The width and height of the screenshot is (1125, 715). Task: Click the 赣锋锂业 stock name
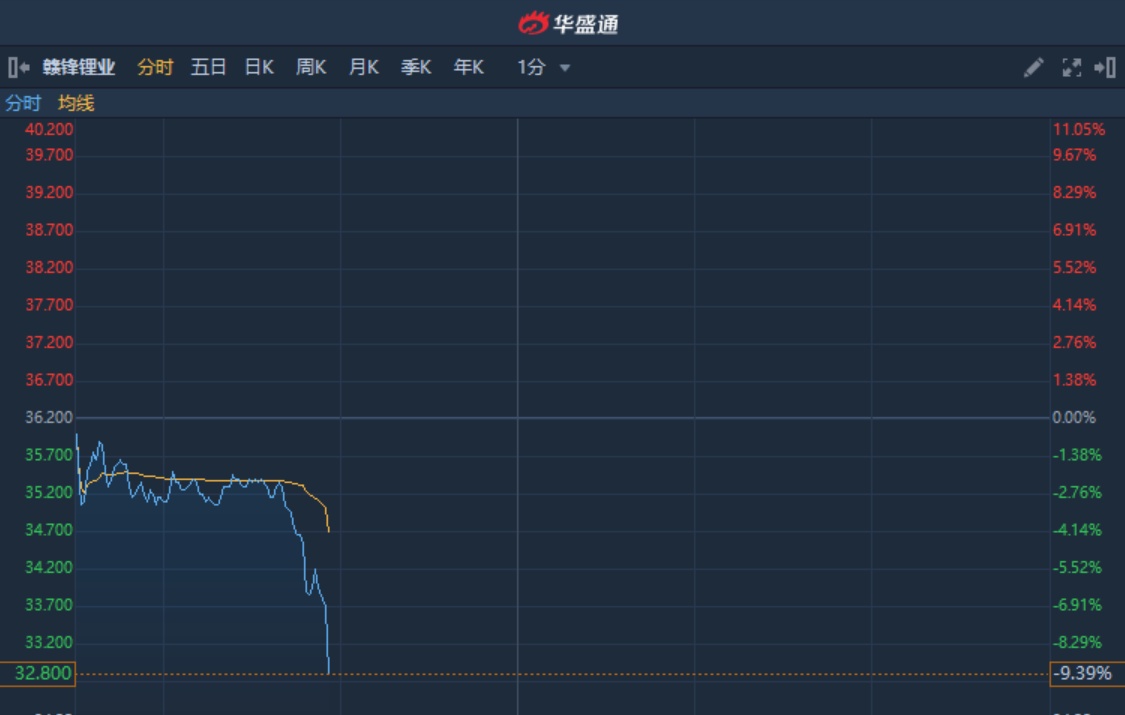(79, 67)
